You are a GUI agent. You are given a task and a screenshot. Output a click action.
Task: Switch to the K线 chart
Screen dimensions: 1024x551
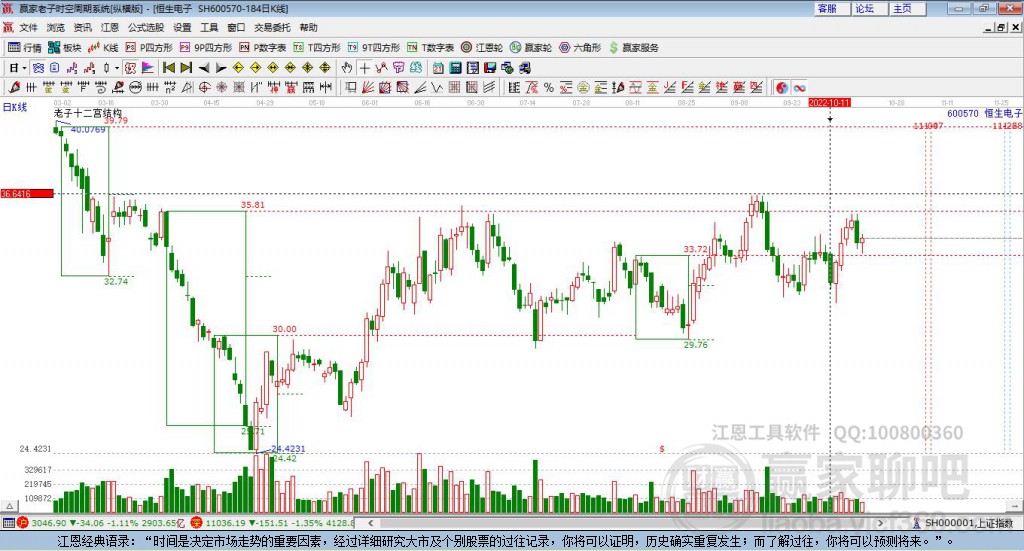click(103, 48)
